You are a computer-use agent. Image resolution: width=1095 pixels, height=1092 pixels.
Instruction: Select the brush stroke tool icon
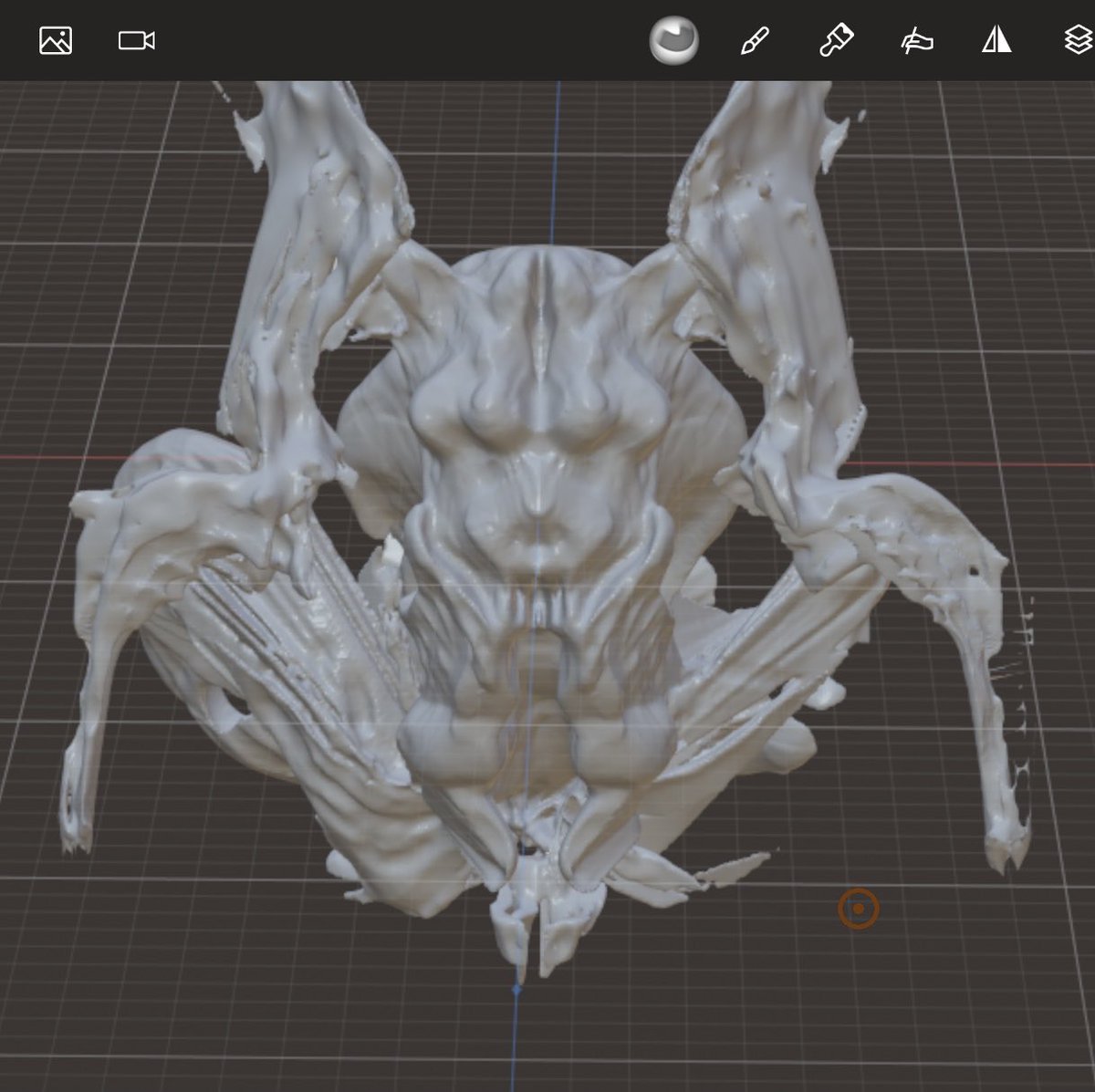click(755, 41)
